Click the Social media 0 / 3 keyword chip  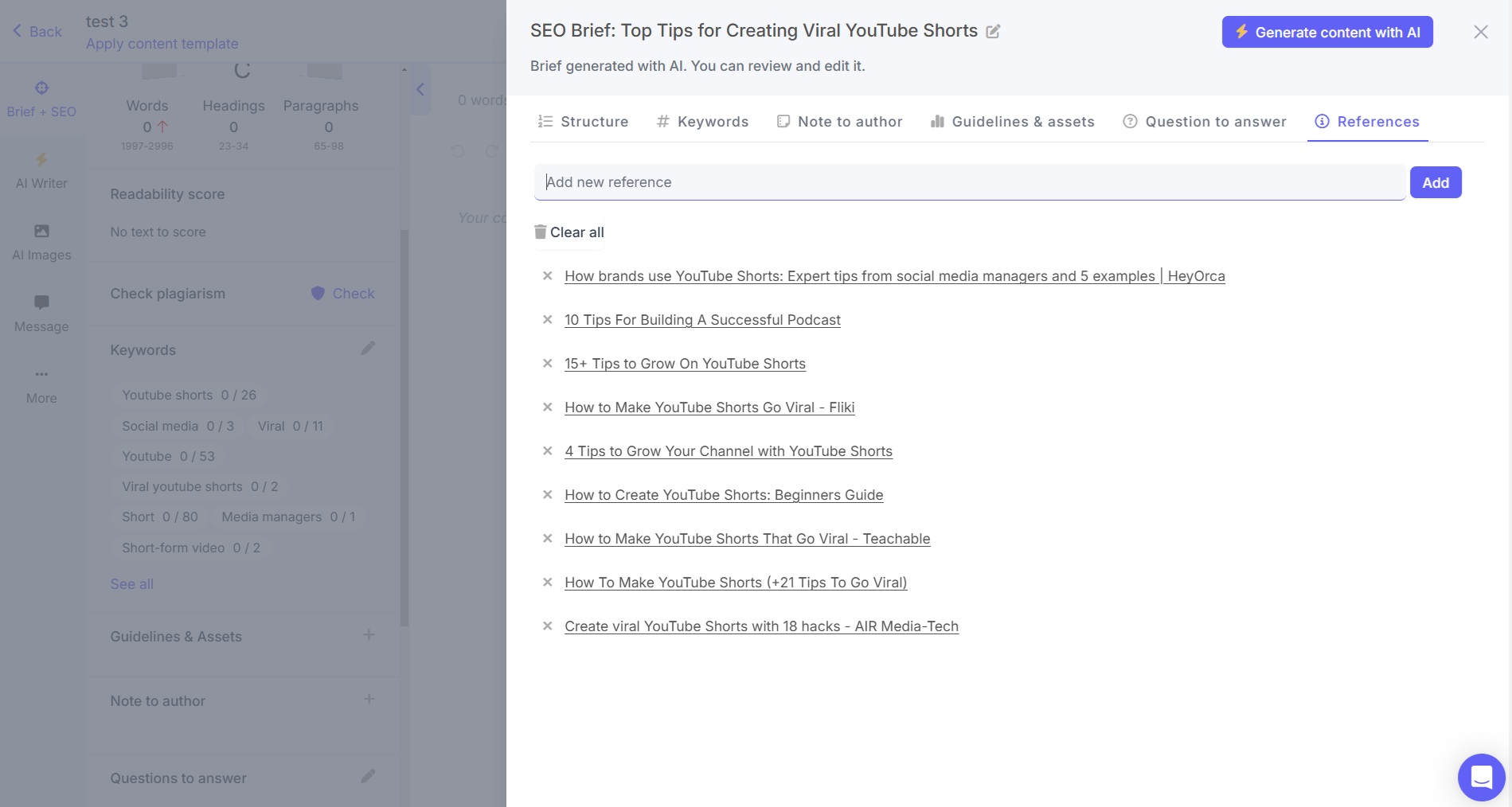pos(178,427)
